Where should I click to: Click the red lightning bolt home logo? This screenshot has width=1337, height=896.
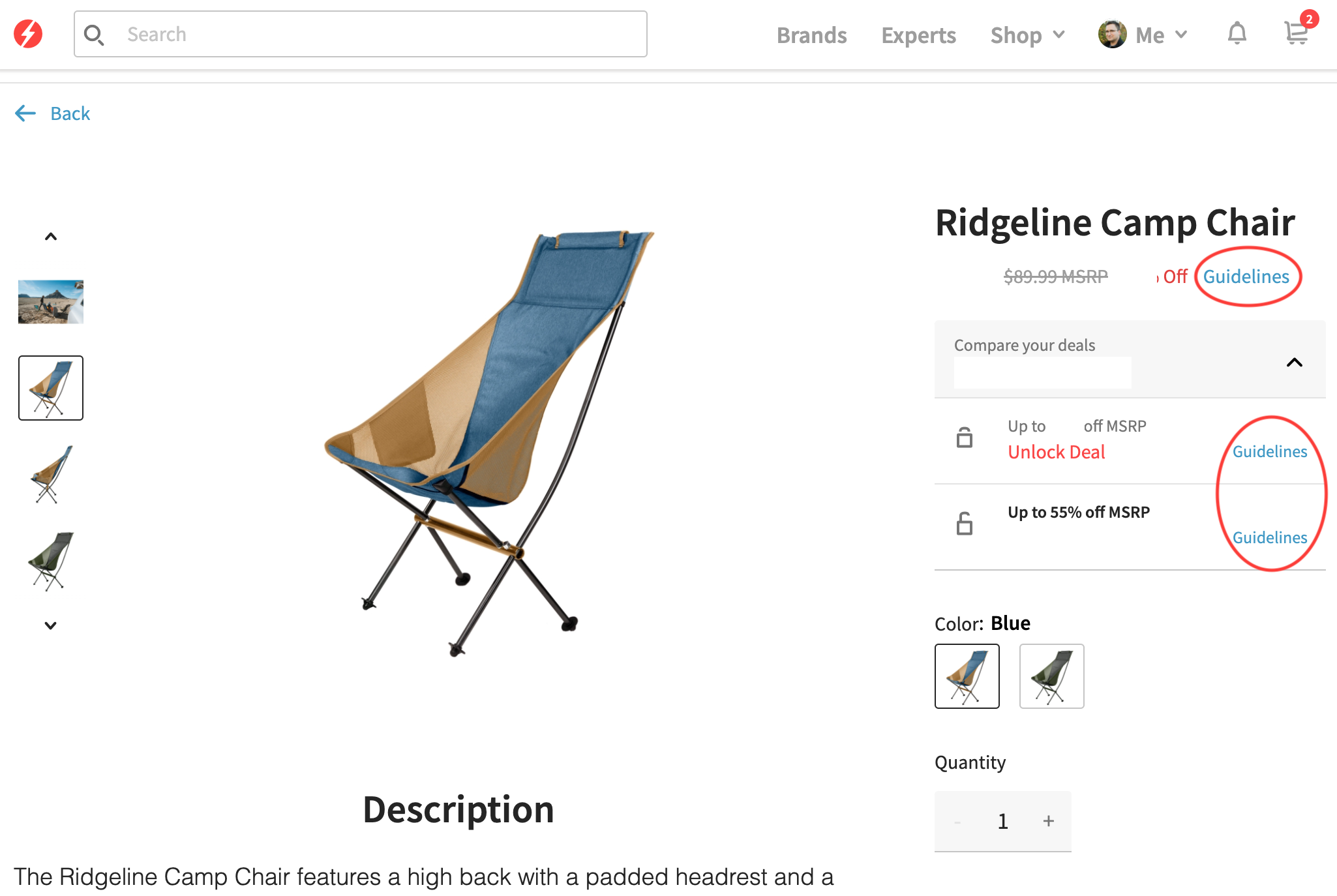[28, 34]
